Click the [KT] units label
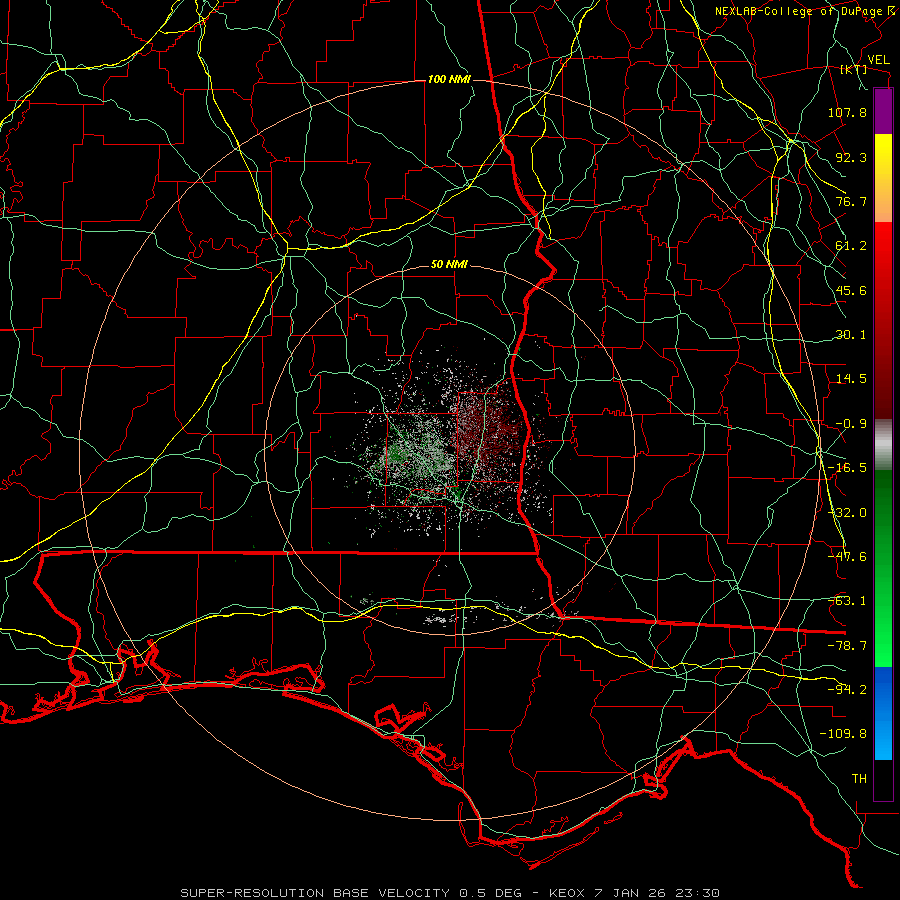The width and height of the screenshot is (900, 900). (x=854, y=69)
